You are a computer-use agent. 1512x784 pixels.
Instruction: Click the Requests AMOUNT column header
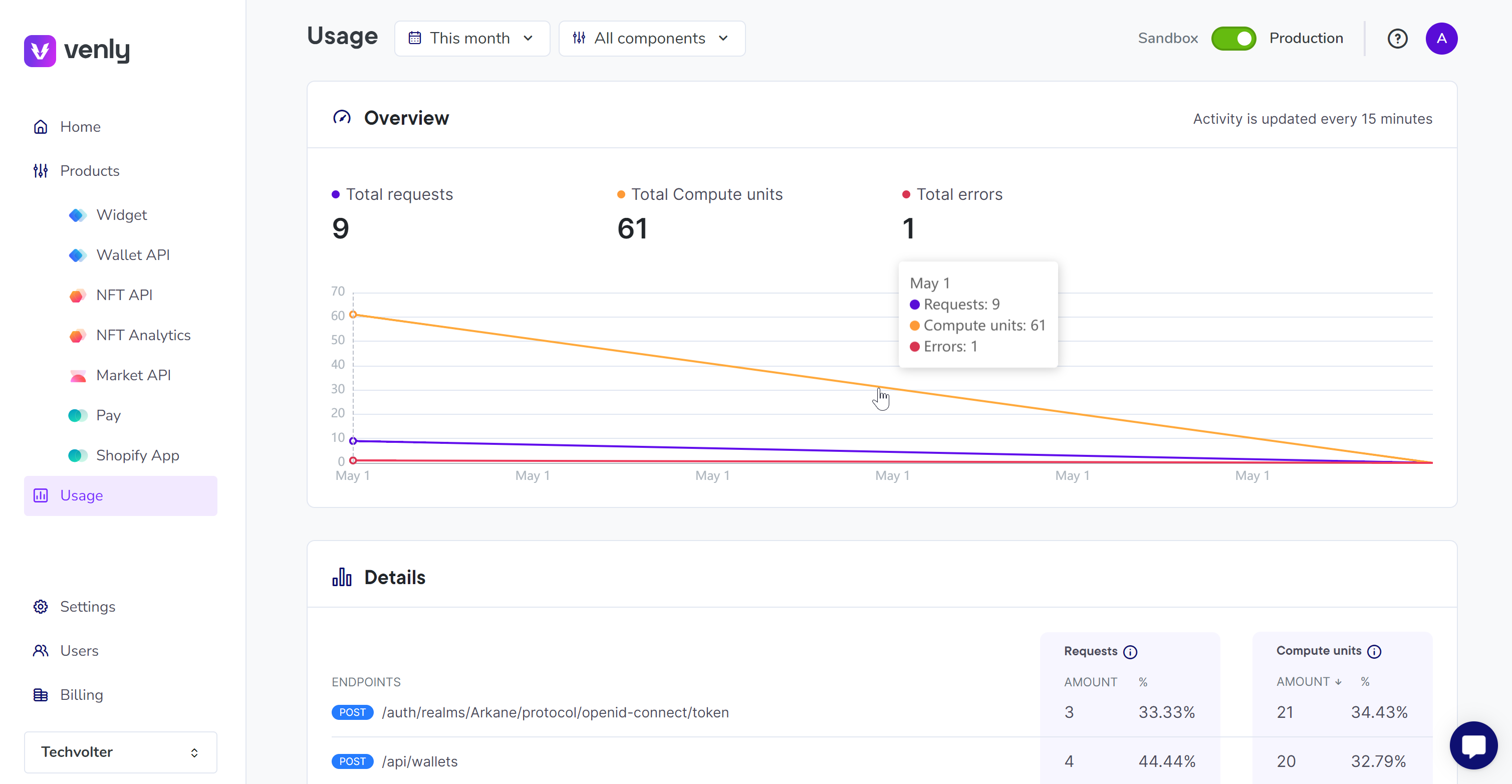coord(1091,682)
